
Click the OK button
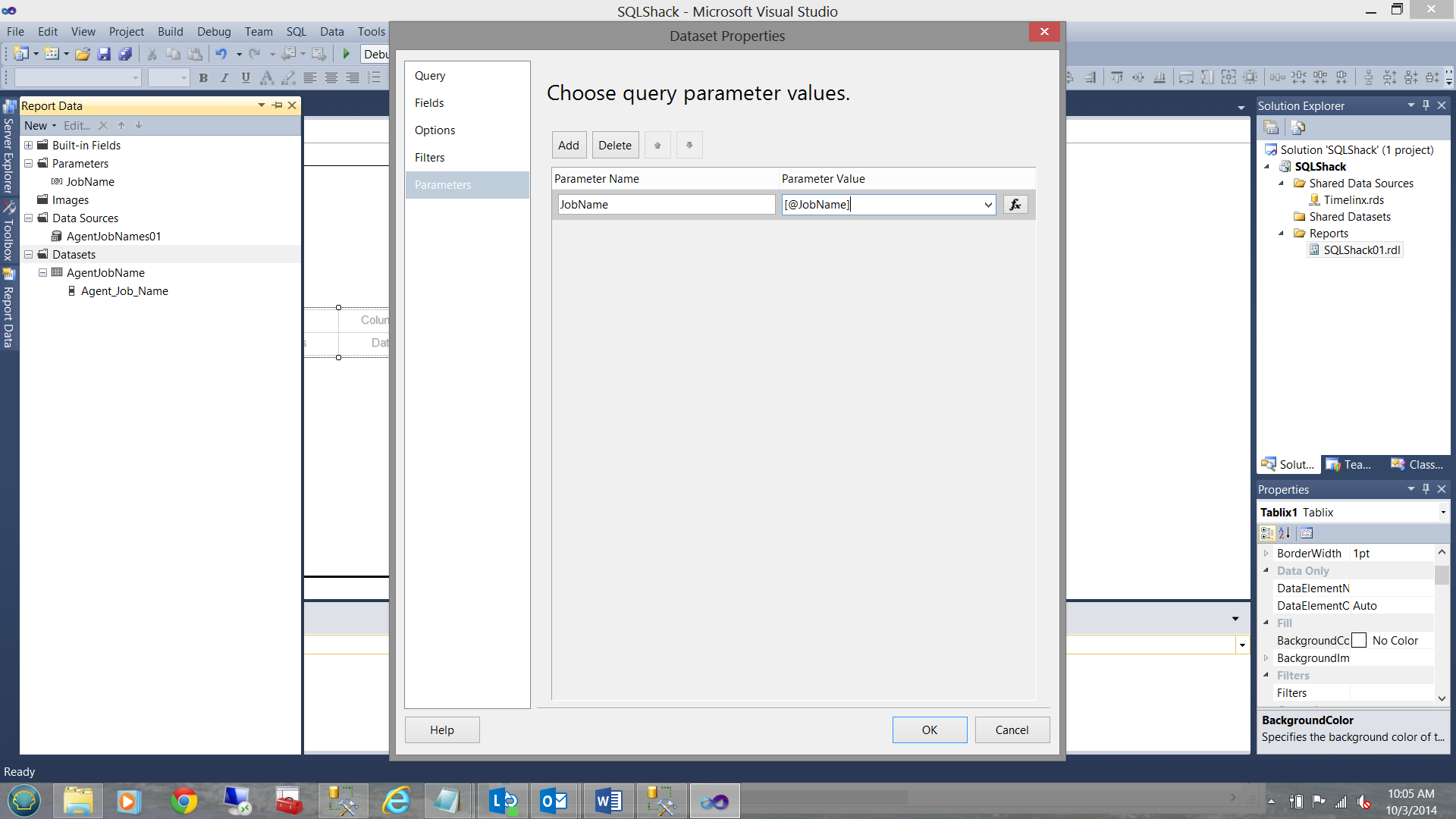point(929,730)
